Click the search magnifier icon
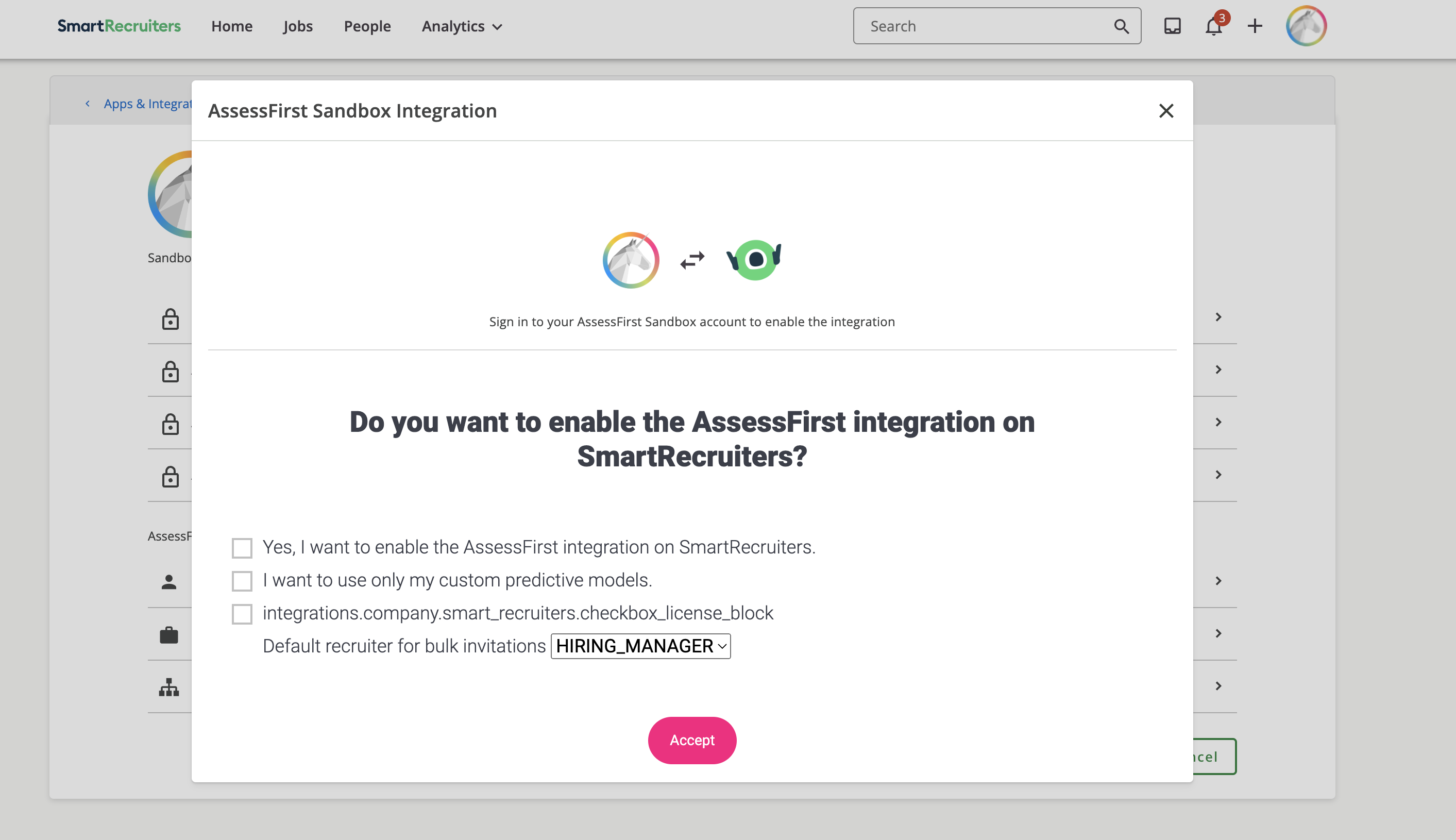 tap(1122, 26)
